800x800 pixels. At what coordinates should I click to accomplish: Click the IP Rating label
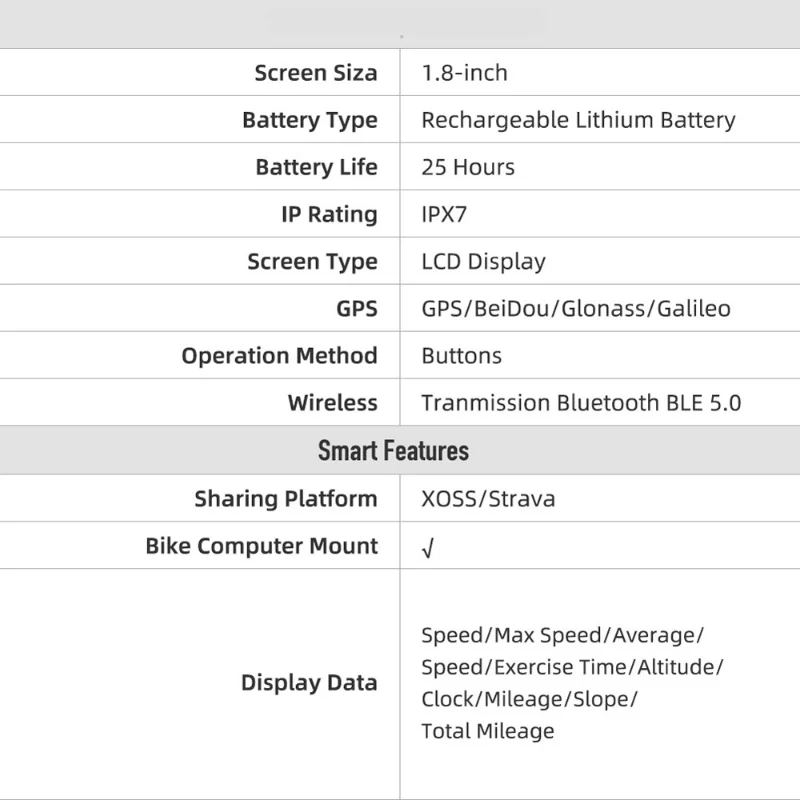pos(329,214)
